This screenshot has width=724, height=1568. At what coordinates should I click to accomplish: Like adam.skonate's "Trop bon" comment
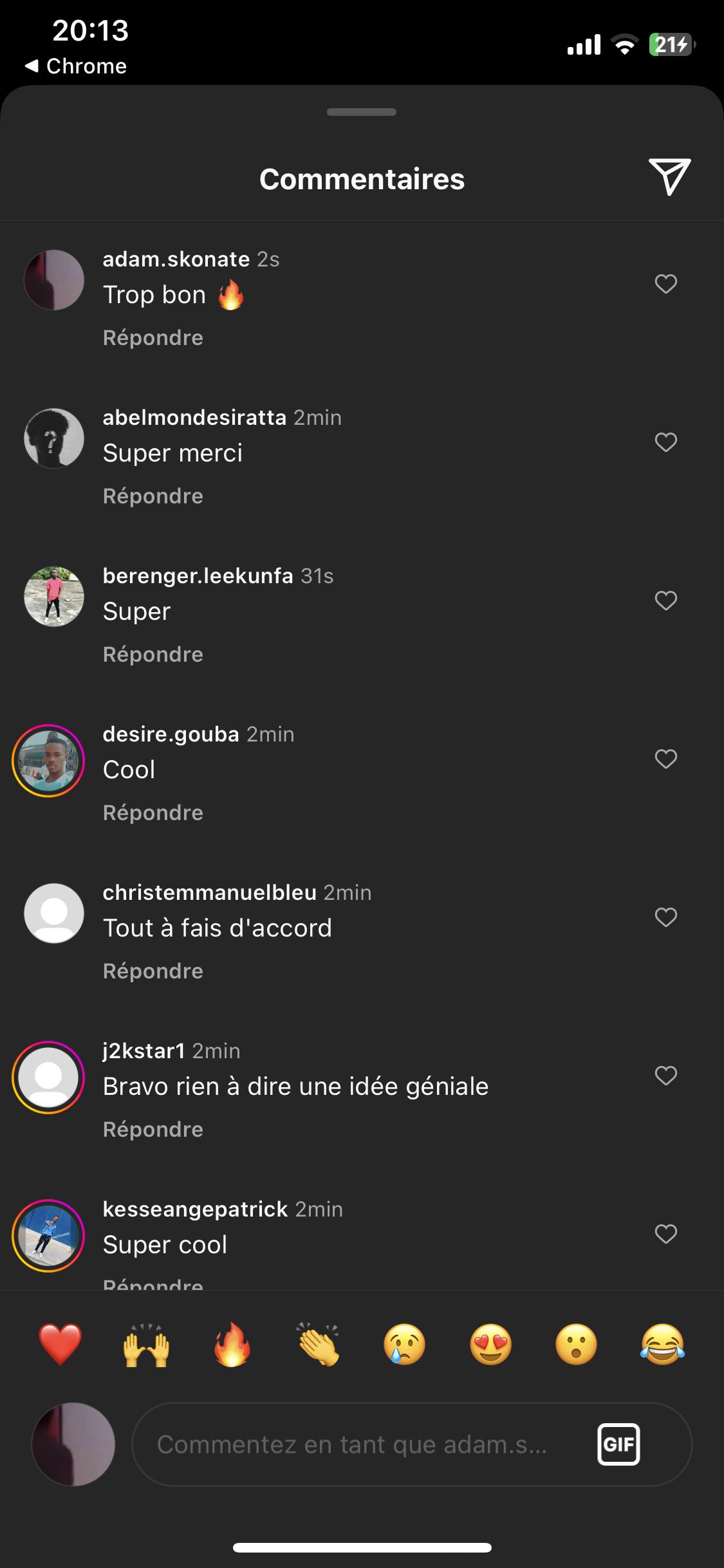(x=666, y=284)
